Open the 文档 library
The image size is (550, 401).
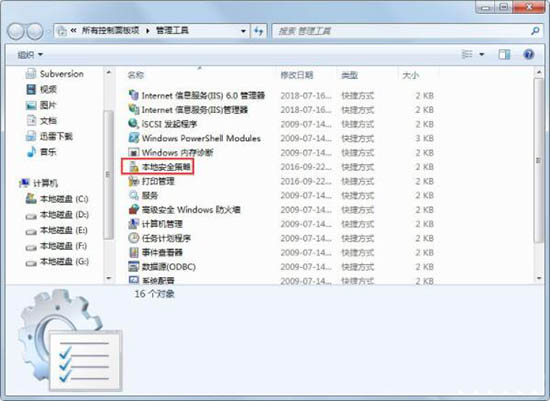point(41,121)
